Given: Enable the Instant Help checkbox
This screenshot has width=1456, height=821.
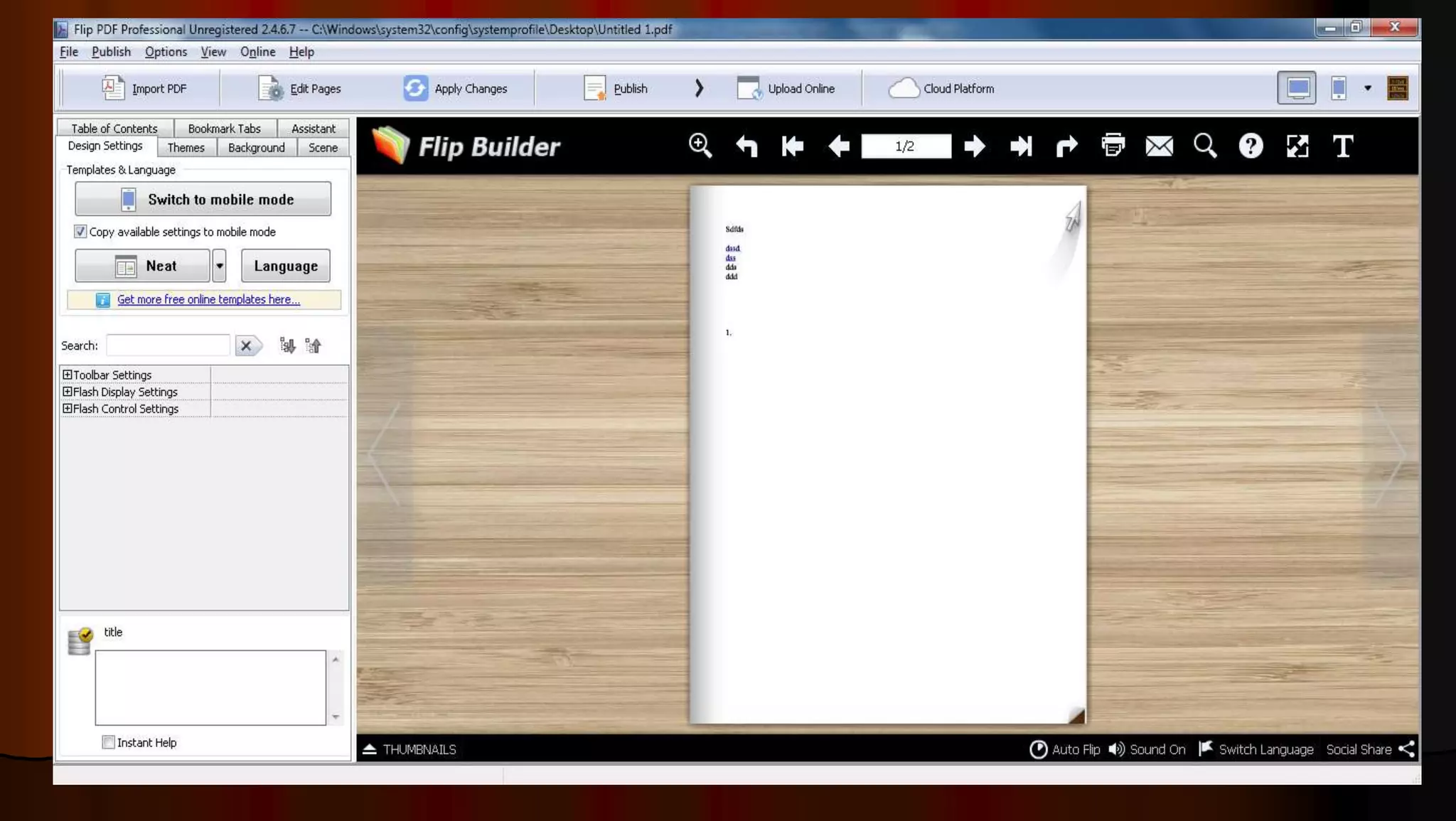Looking at the screenshot, I should pos(108,742).
